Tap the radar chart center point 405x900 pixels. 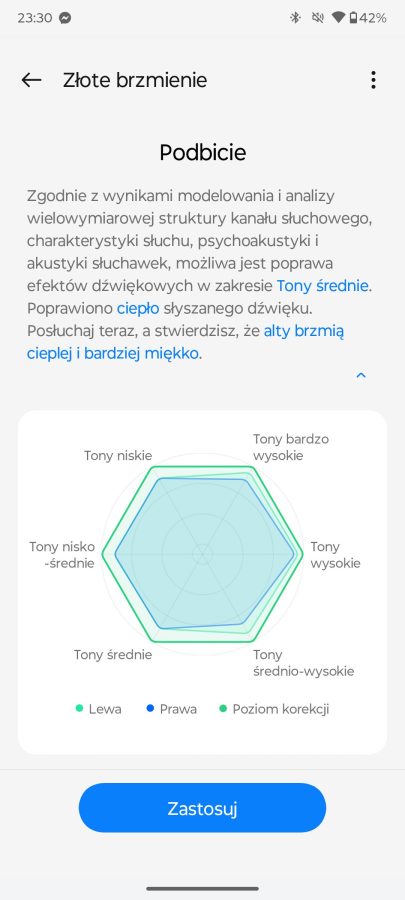[202, 554]
